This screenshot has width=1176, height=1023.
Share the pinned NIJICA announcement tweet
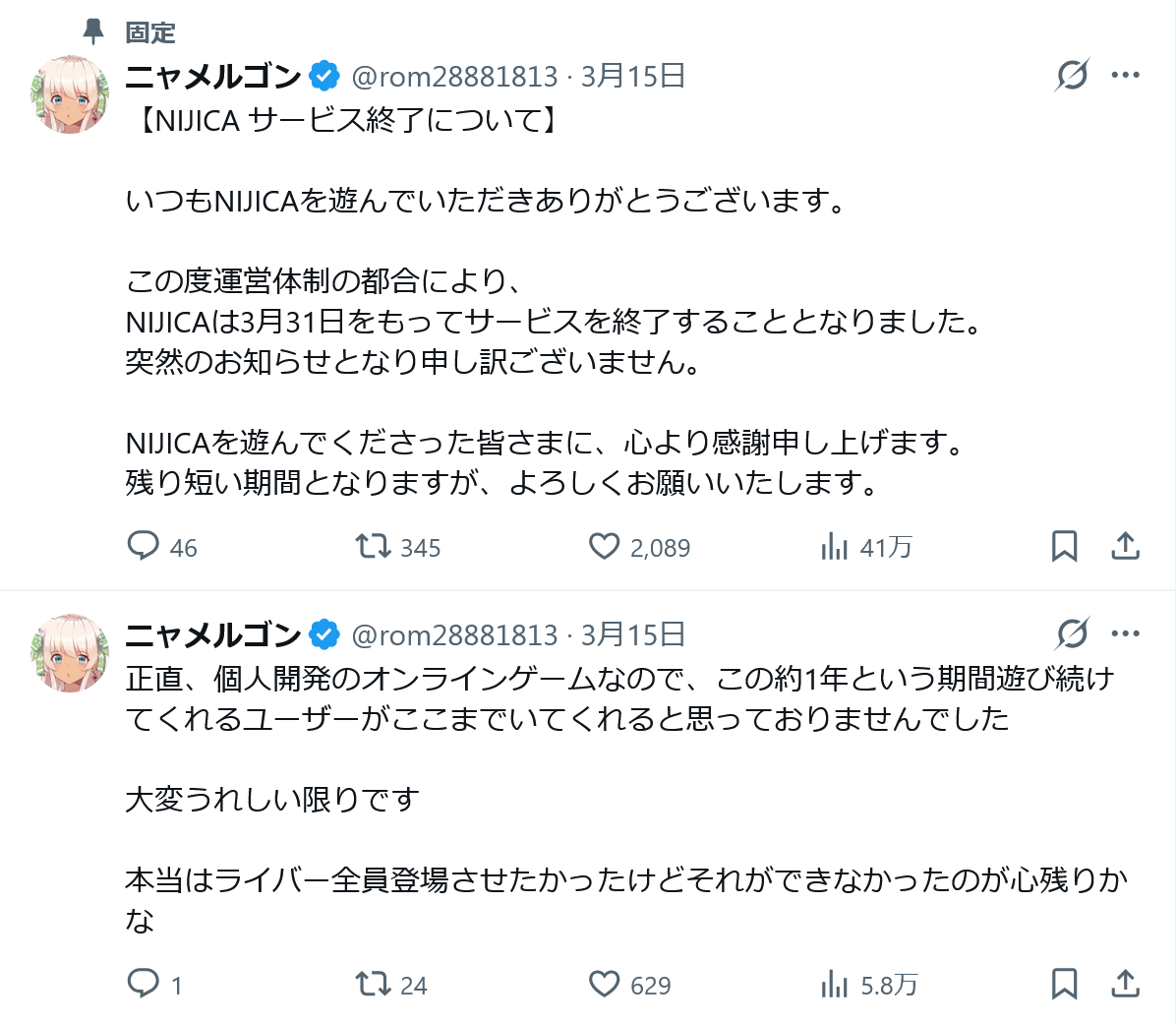pos(1125,546)
